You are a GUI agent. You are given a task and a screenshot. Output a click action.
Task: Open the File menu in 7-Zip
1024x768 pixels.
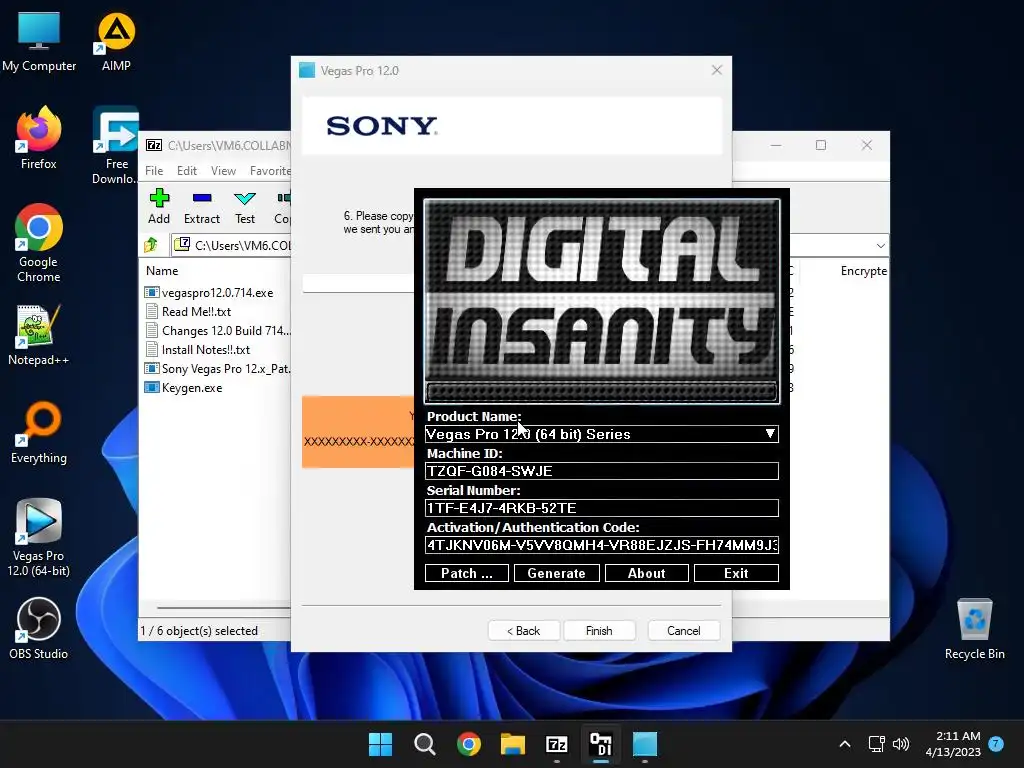coord(154,170)
